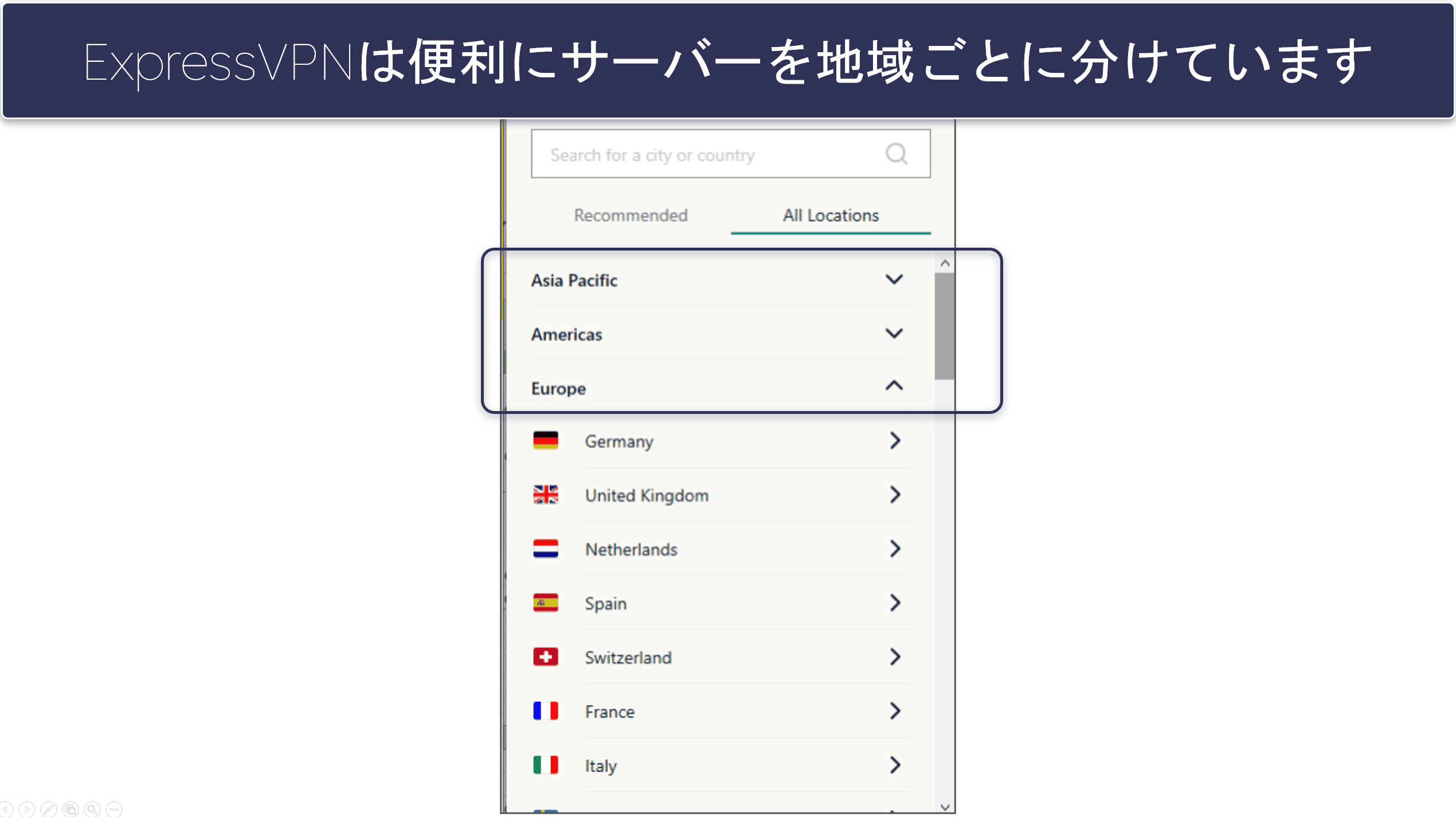This screenshot has height=817, width=1456.
Task: Focus the city or country search field
Action: (730, 154)
